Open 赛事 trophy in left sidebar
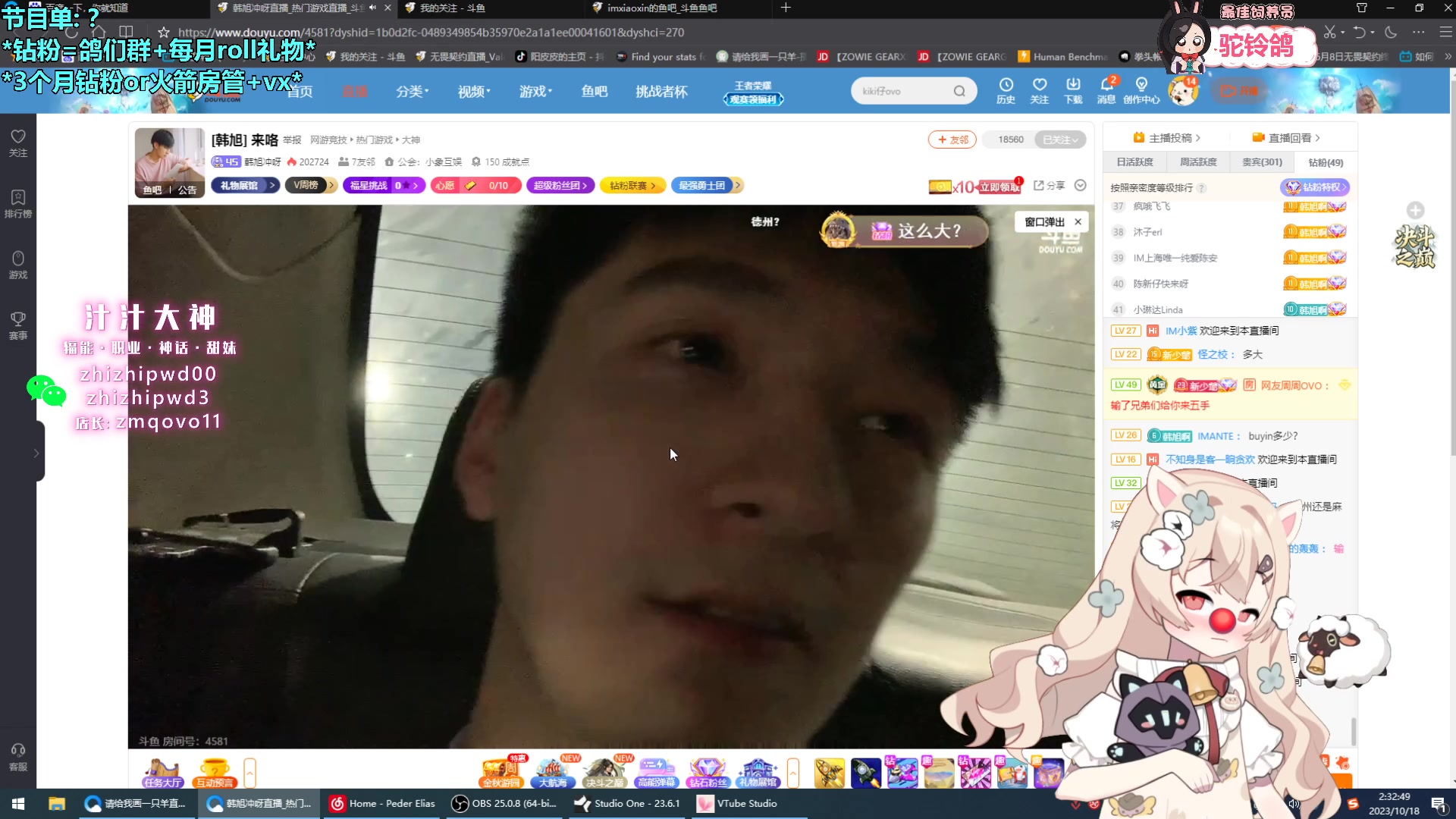This screenshot has width=1456, height=819. [18, 325]
